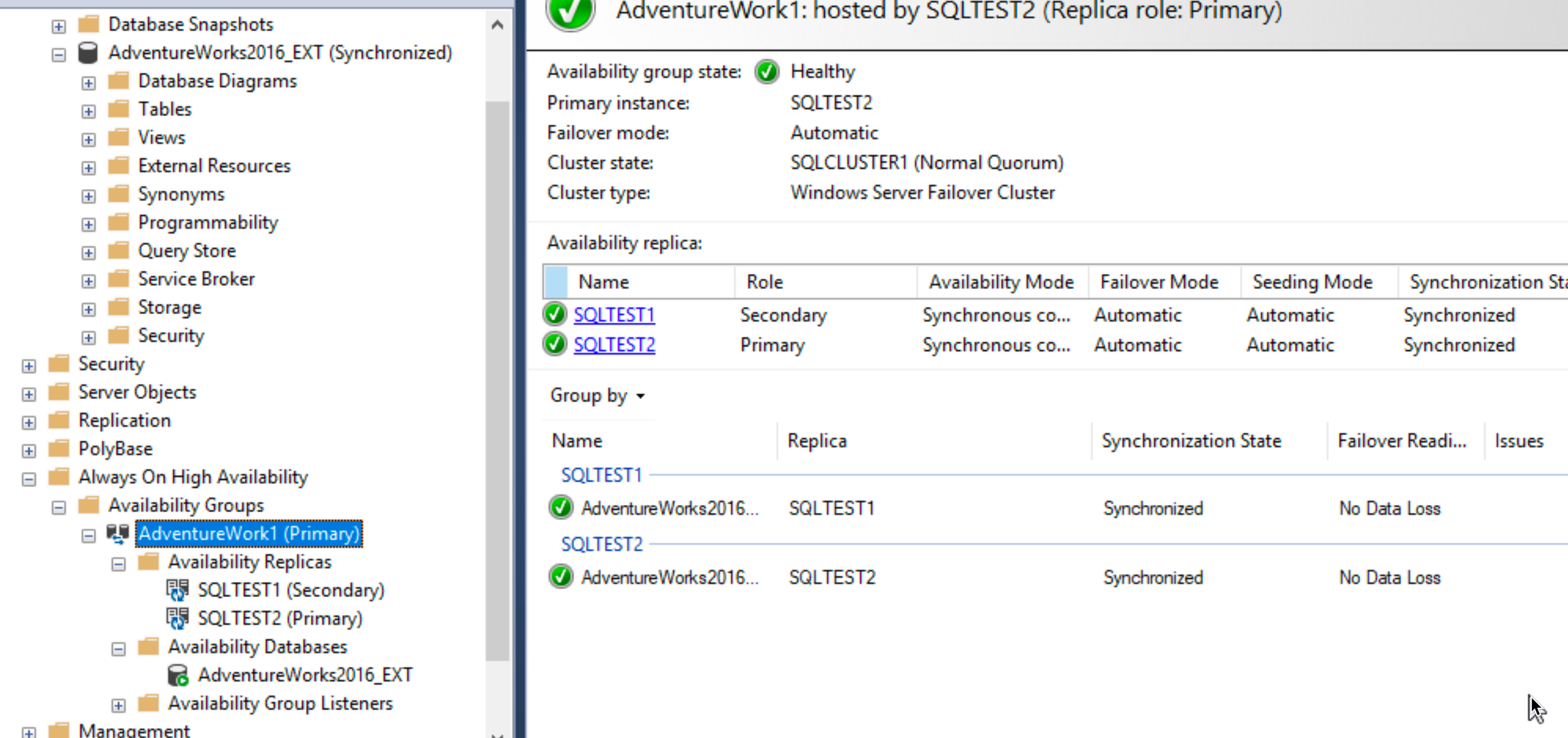Click the green health check beside Healthy
Viewport: 1568px width, 738px height.
[767, 72]
